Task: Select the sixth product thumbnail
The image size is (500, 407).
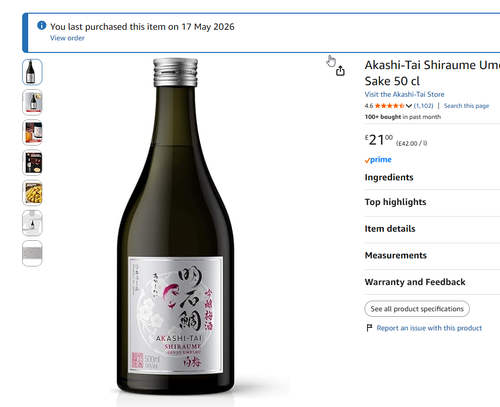Action: (x=32, y=223)
